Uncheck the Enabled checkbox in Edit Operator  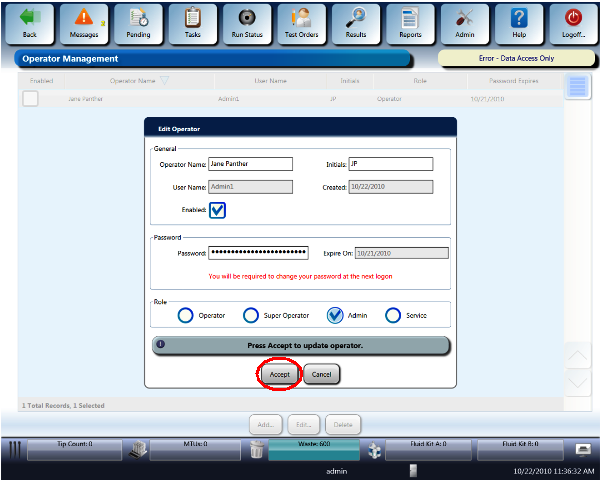click(218, 210)
